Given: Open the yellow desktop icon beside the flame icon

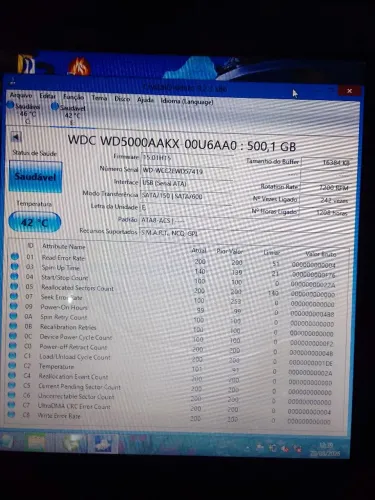Looking at the screenshot, I should pos(26,63).
